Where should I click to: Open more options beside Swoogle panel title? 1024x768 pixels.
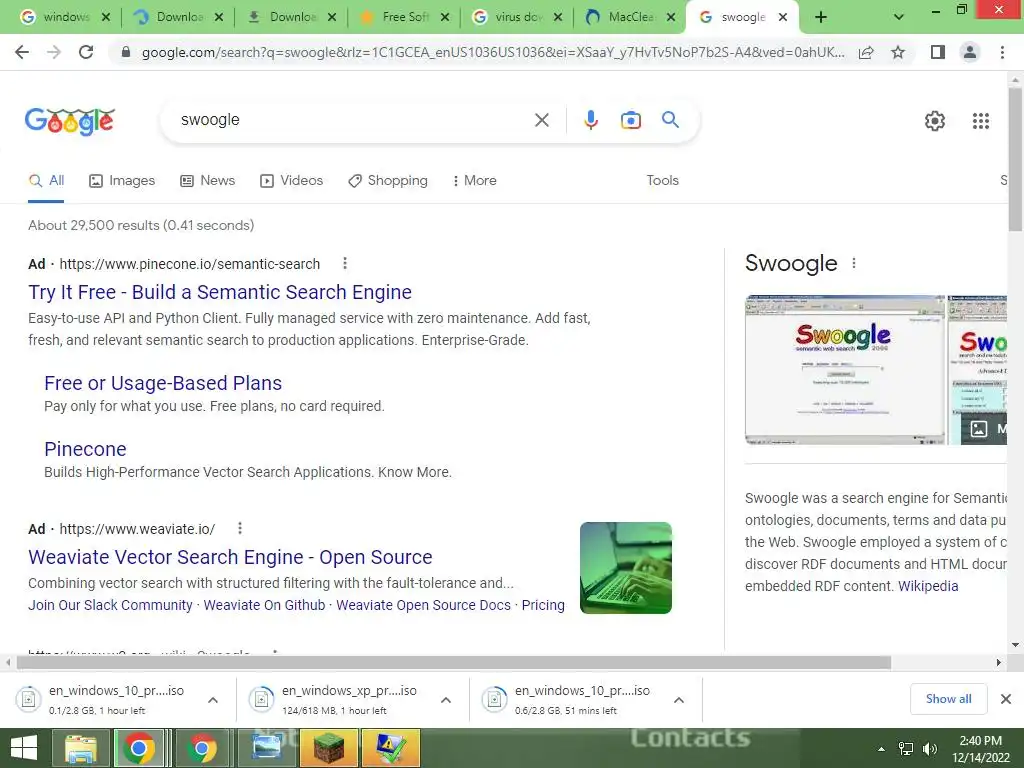click(x=854, y=263)
